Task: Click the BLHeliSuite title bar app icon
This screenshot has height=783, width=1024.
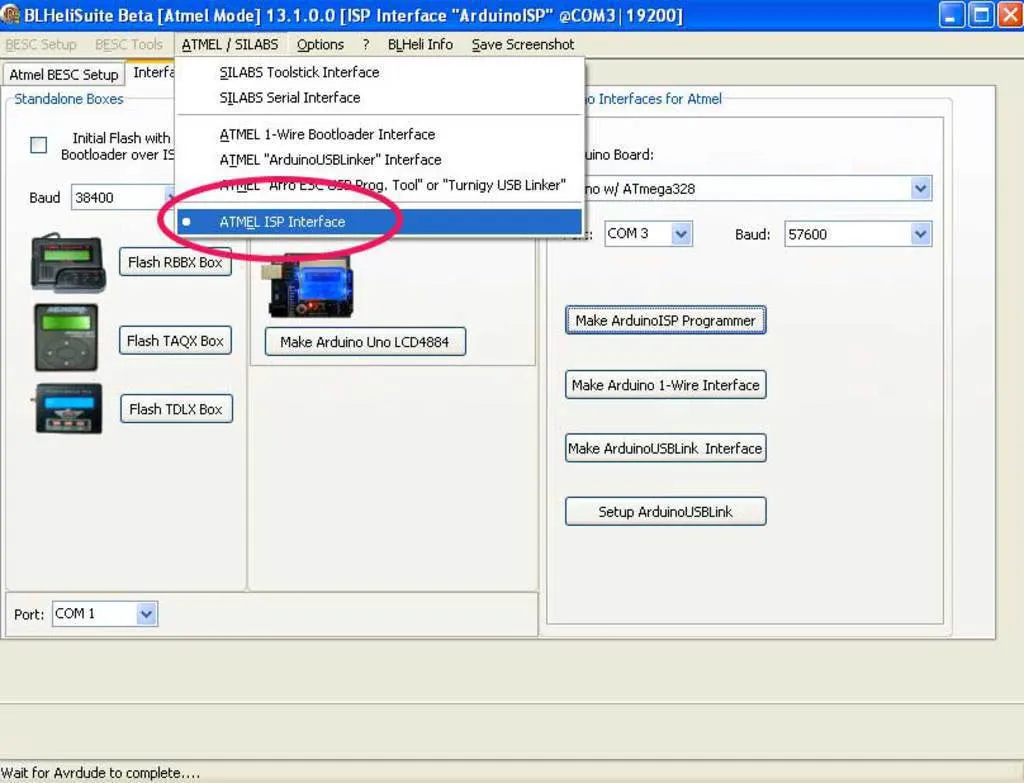Action: [x=12, y=15]
